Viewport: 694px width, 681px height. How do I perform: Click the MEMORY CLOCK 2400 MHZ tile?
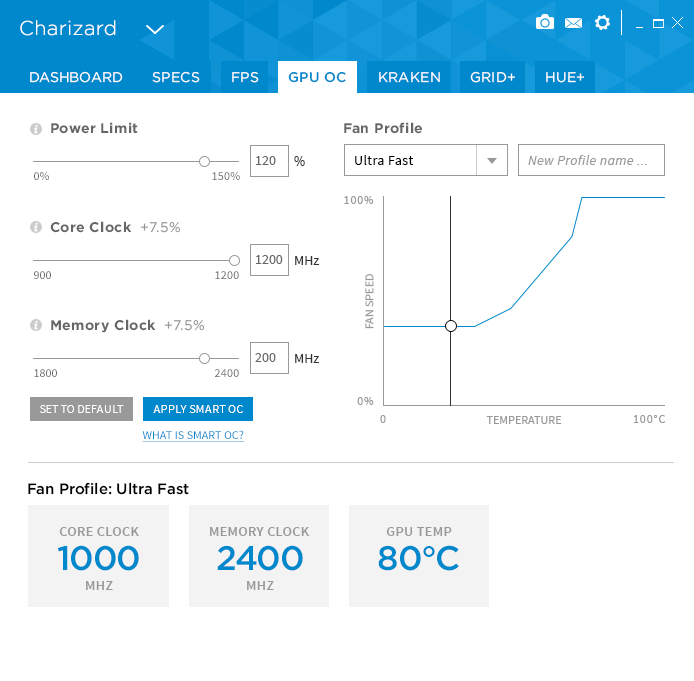coord(259,556)
